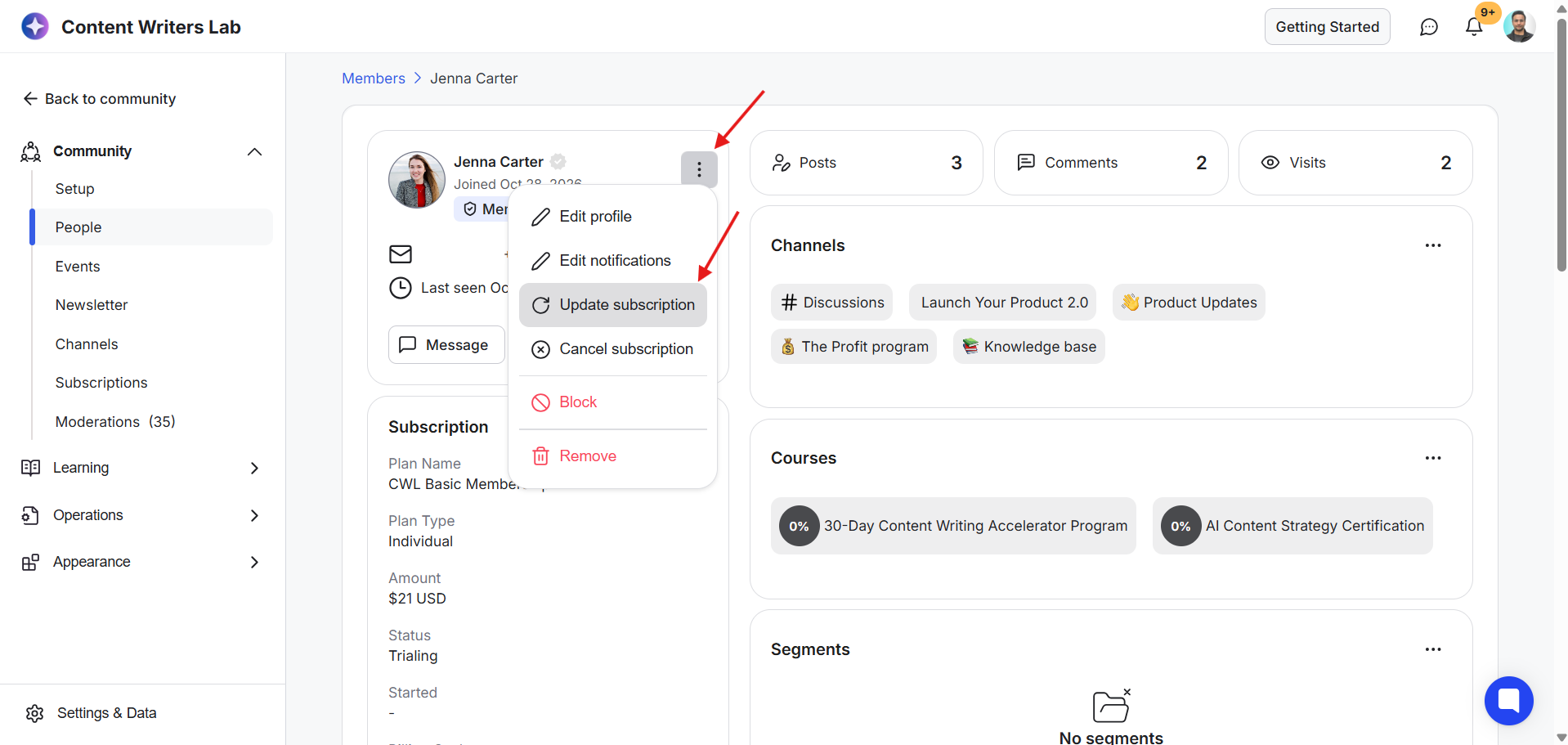Screen dimensions: 1568x745
Task: Expand the Operations section chevron
Action: pos(254,515)
